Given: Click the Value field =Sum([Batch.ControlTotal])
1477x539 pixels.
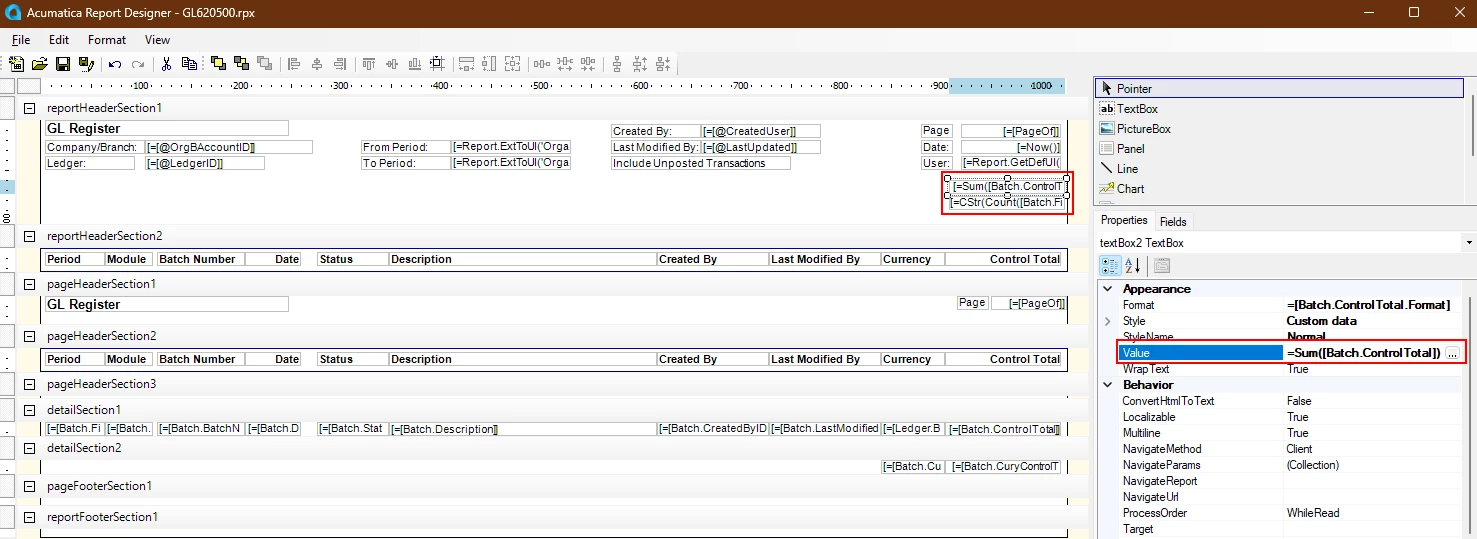Looking at the screenshot, I should tap(1363, 353).
